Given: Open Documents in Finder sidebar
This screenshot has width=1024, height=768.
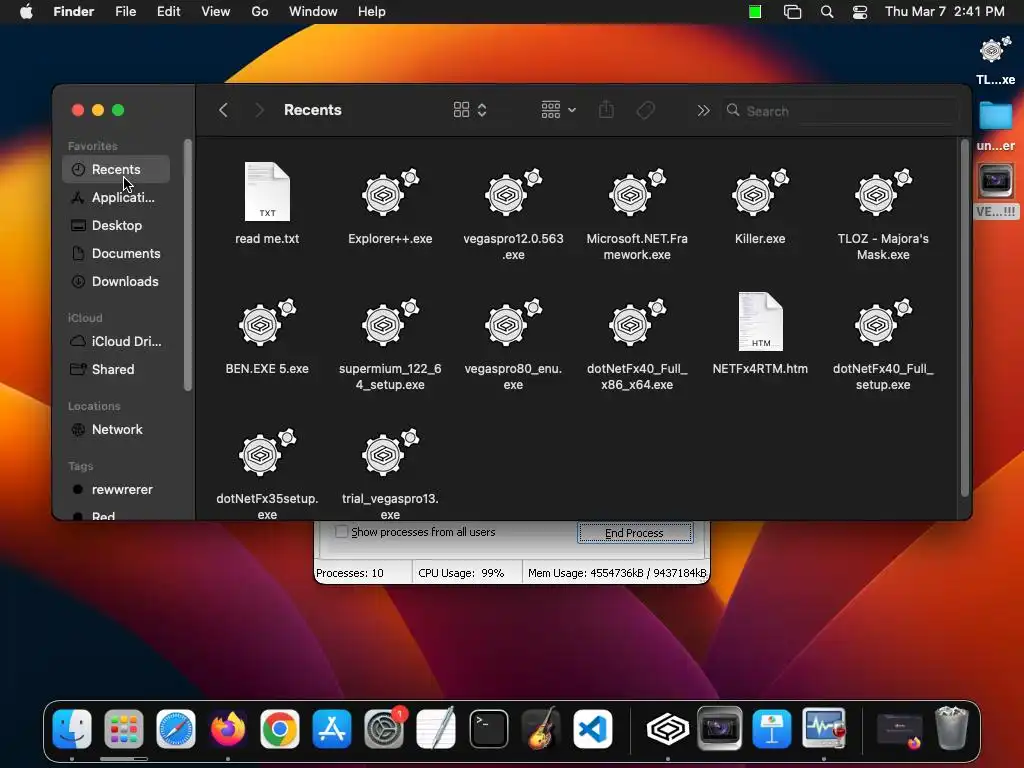Looking at the screenshot, I should (x=116, y=253).
